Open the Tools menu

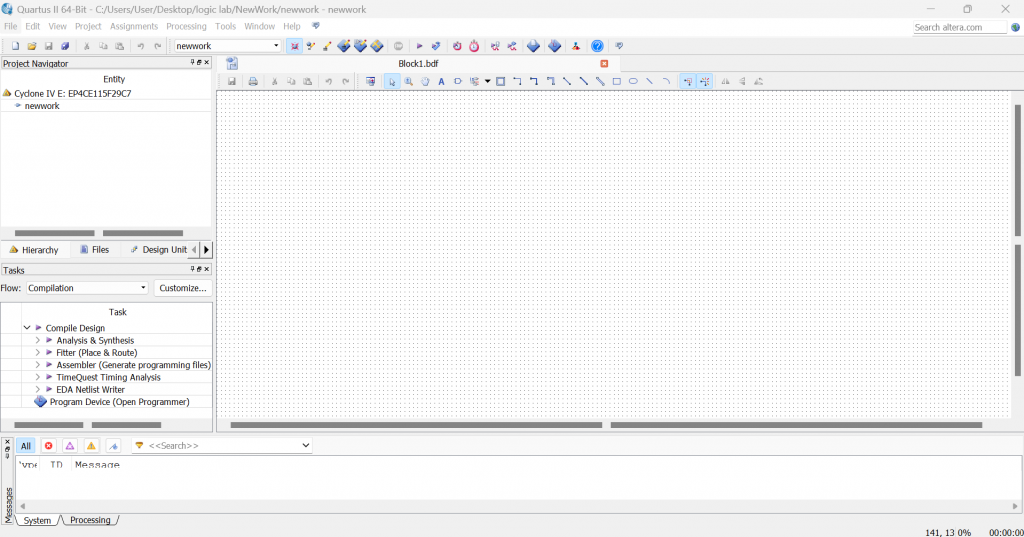click(x=225, y=26)
